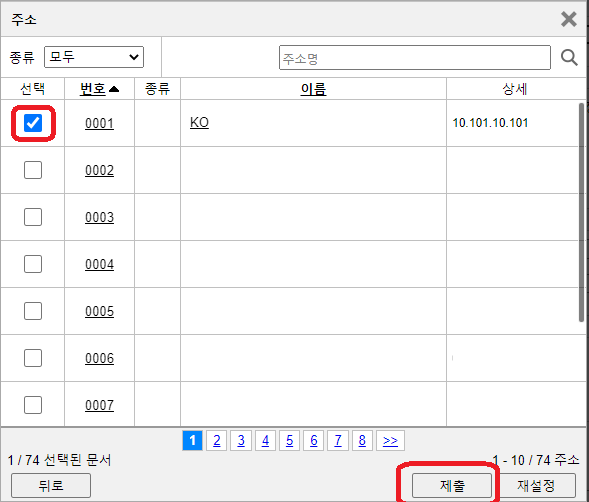Open address number 0006 link
This screenshot has height=502, width=589.
click(x=99, y=358)
